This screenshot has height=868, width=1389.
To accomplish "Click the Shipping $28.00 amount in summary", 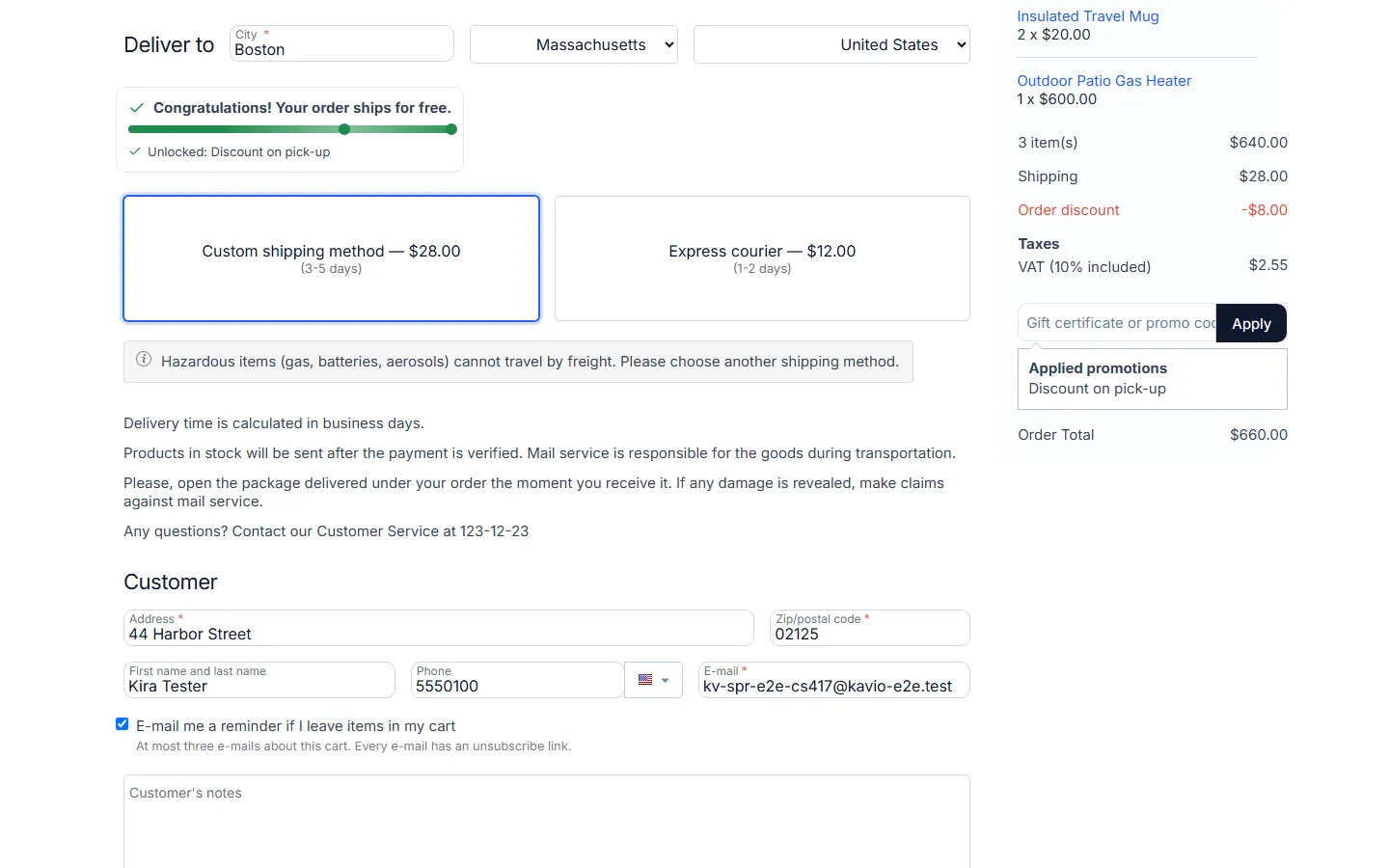I will tap(1264, 176).
